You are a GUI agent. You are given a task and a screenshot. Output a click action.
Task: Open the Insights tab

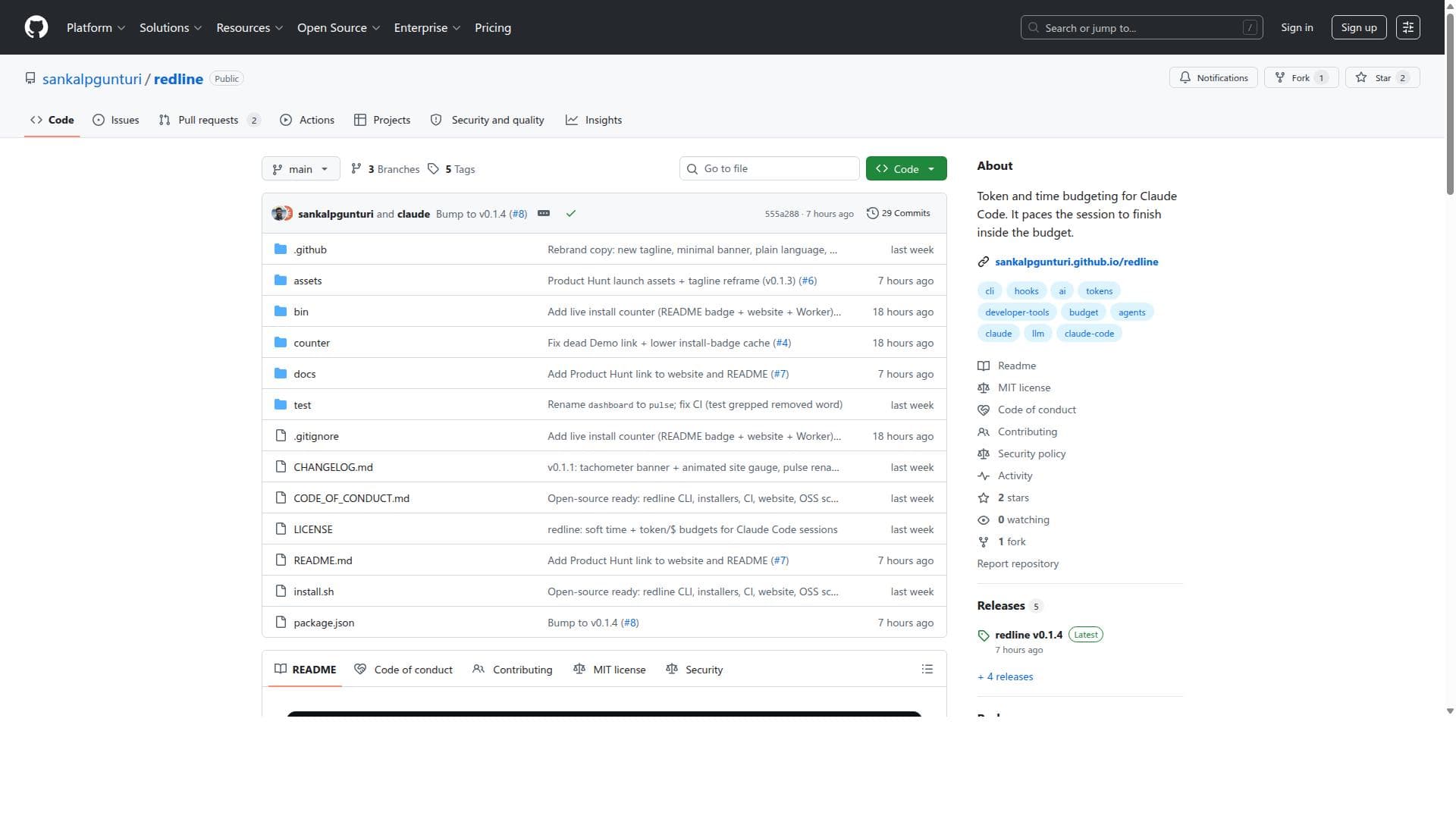click(594, 120)
